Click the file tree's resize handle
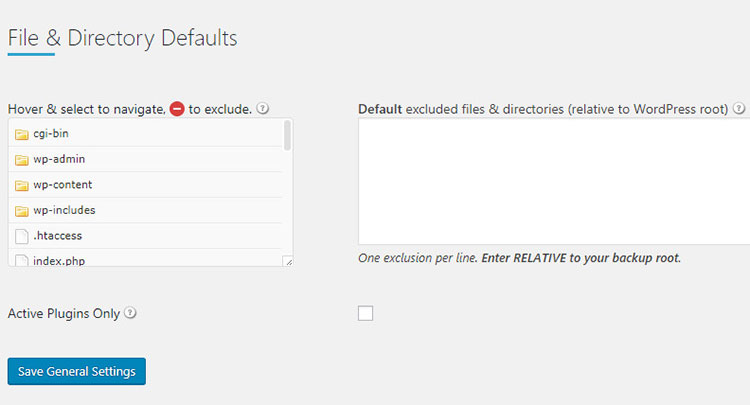Screen dimensions: 750x405 pos(287,261)
